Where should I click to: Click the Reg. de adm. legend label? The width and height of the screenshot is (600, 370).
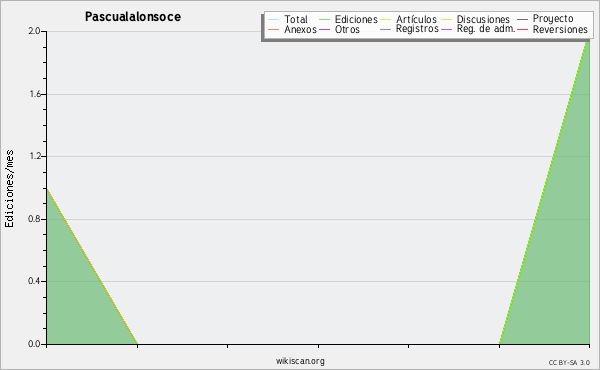tap(486, 29)
